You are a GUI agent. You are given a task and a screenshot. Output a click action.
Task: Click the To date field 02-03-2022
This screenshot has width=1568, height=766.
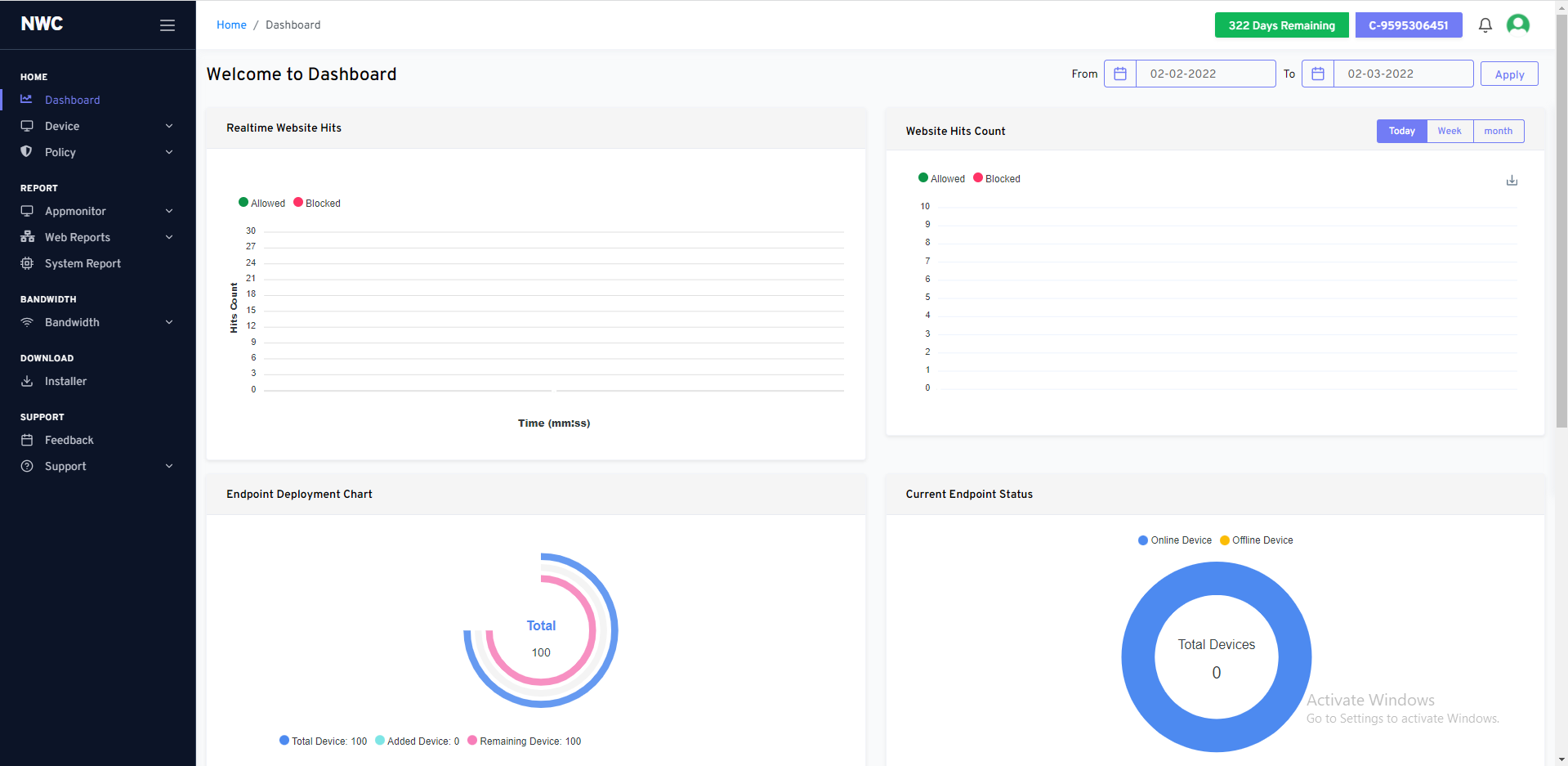tap(1403, 74)
